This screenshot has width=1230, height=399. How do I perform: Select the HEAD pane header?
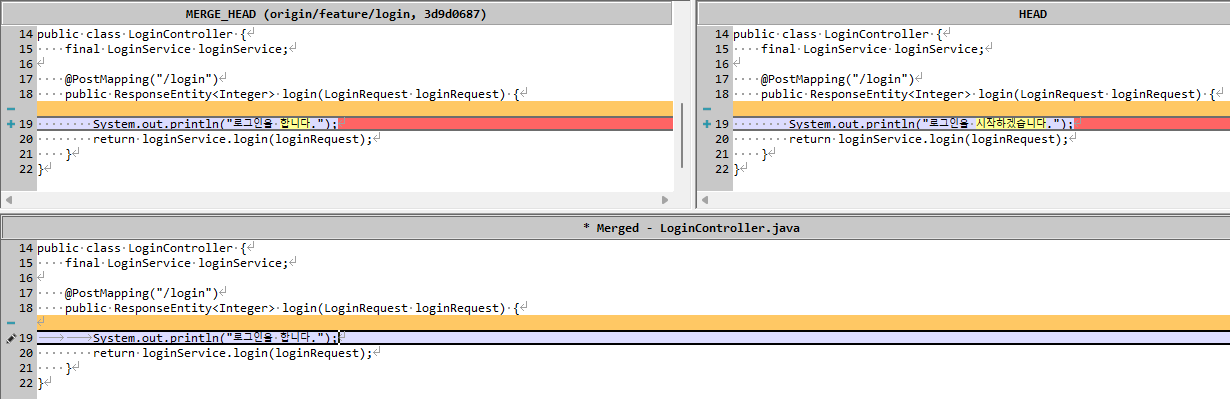[963, 14]
